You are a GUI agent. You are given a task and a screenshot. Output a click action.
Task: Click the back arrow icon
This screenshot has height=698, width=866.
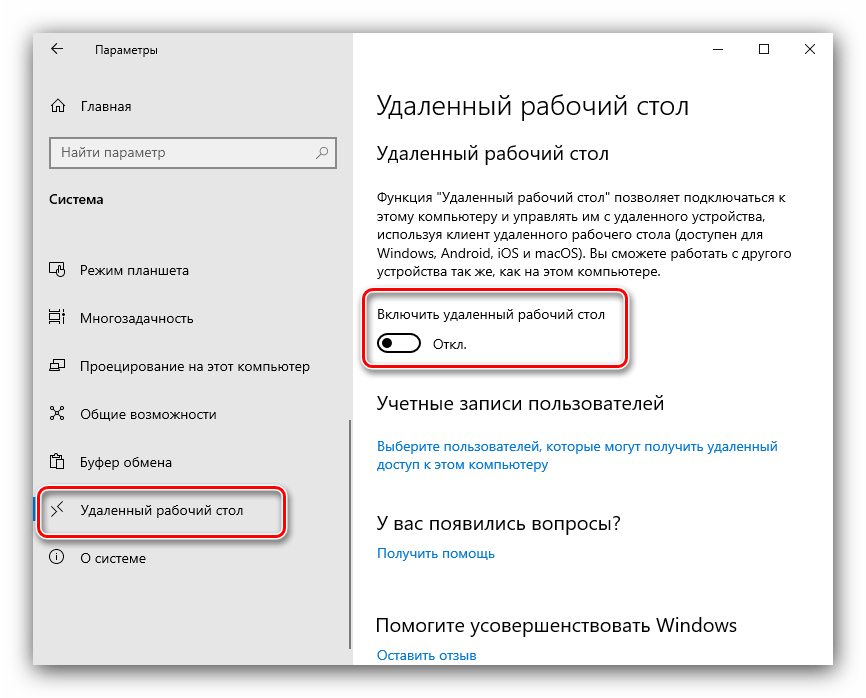57,49
